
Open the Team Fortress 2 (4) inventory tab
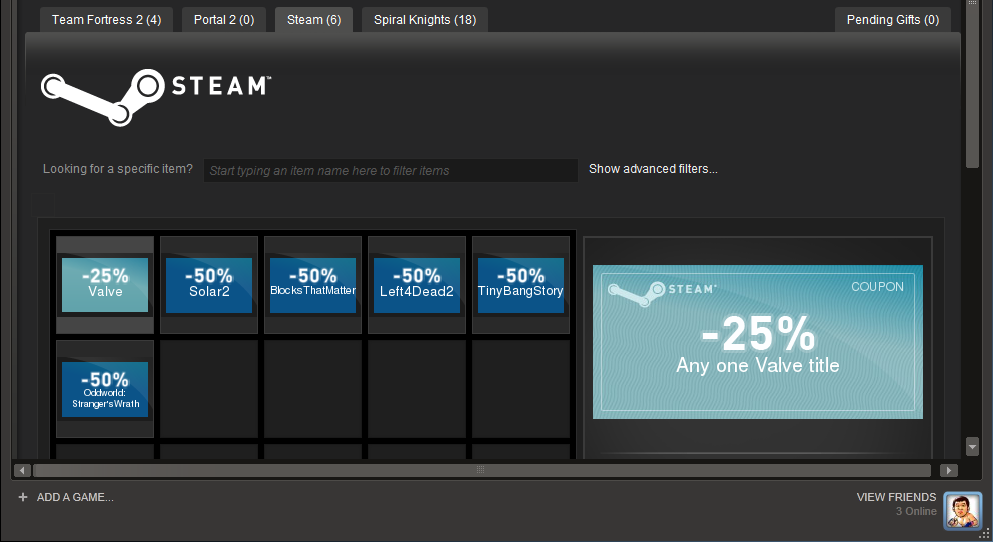coord(106,20)
